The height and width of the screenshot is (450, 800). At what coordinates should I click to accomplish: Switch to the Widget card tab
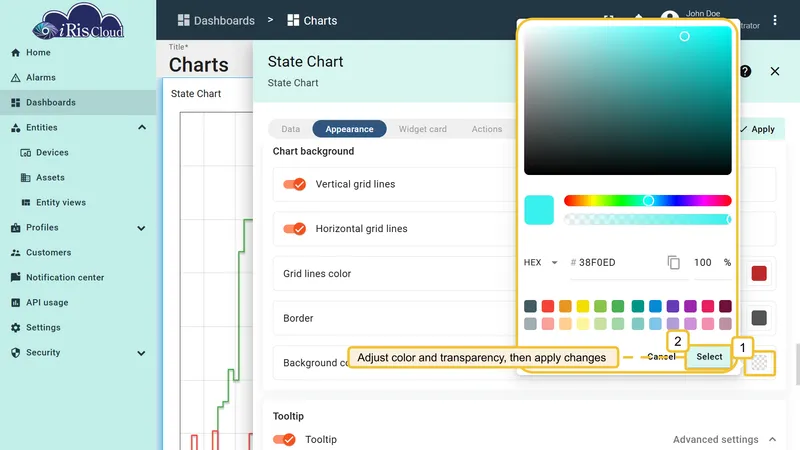[422, 129]
